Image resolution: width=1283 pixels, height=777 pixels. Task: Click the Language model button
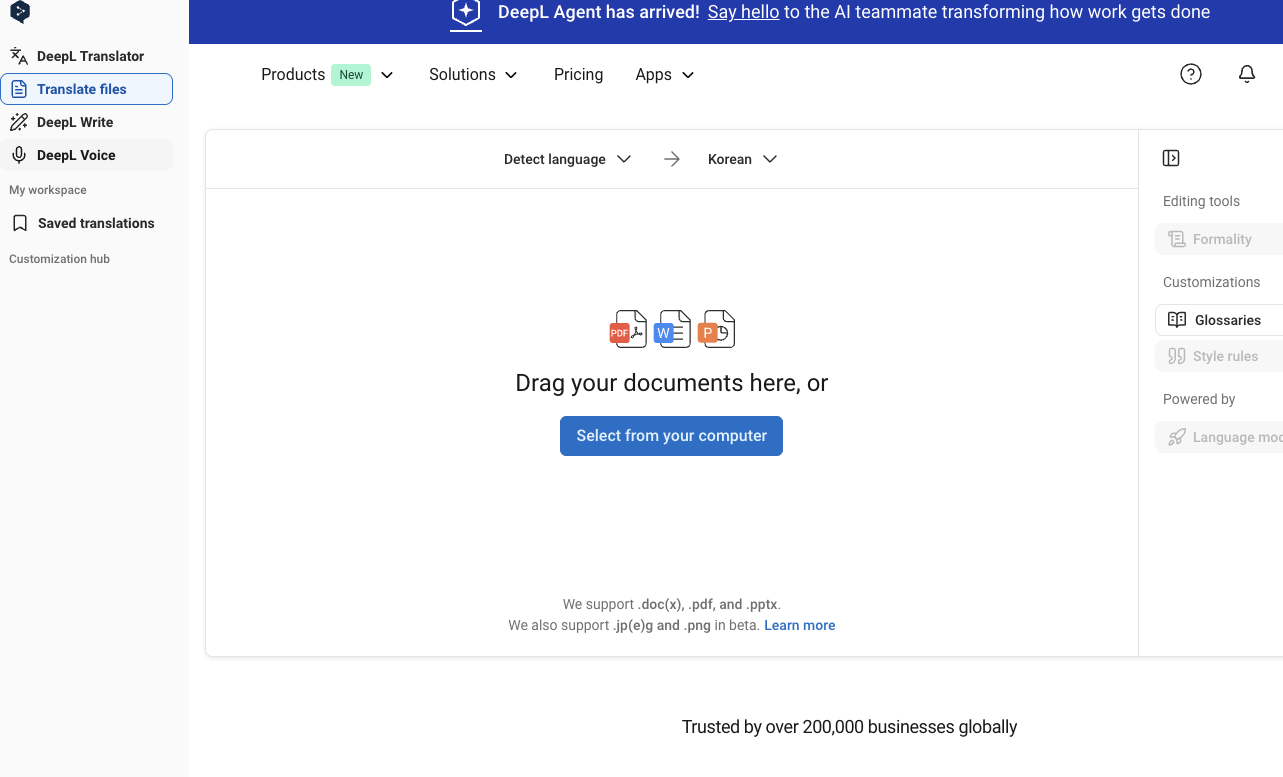[1219, 437]
